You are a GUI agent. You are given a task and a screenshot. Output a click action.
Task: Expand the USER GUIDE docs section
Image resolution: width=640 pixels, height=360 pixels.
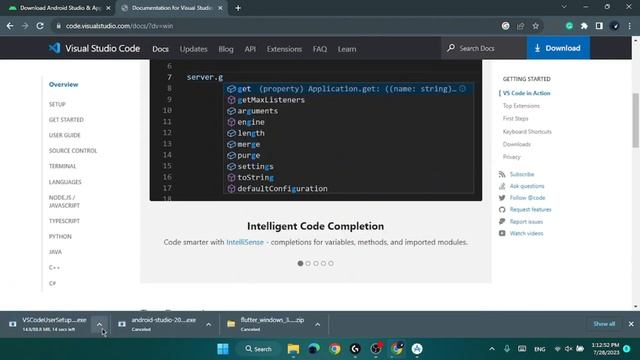64,135
